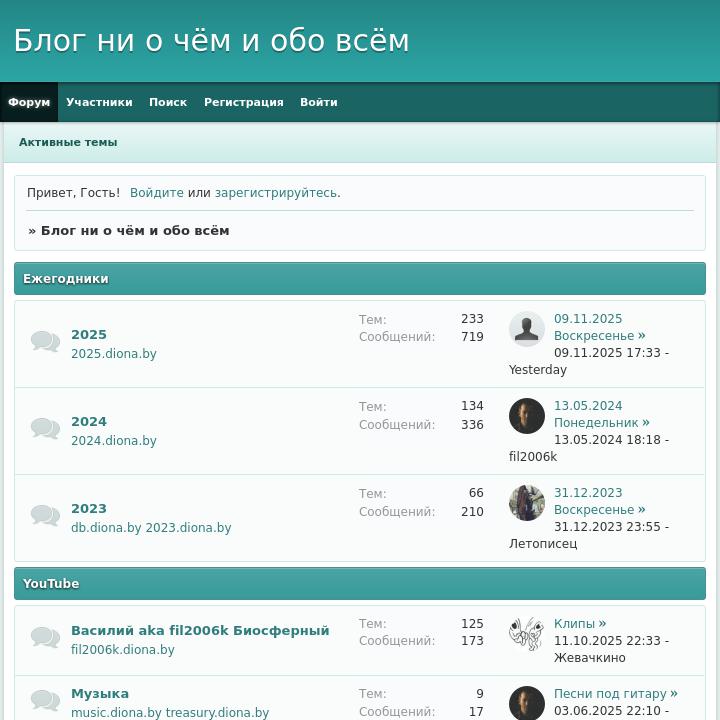Open the 2025 forum title link
Viewport: 720px width, 720px height.
89,335
